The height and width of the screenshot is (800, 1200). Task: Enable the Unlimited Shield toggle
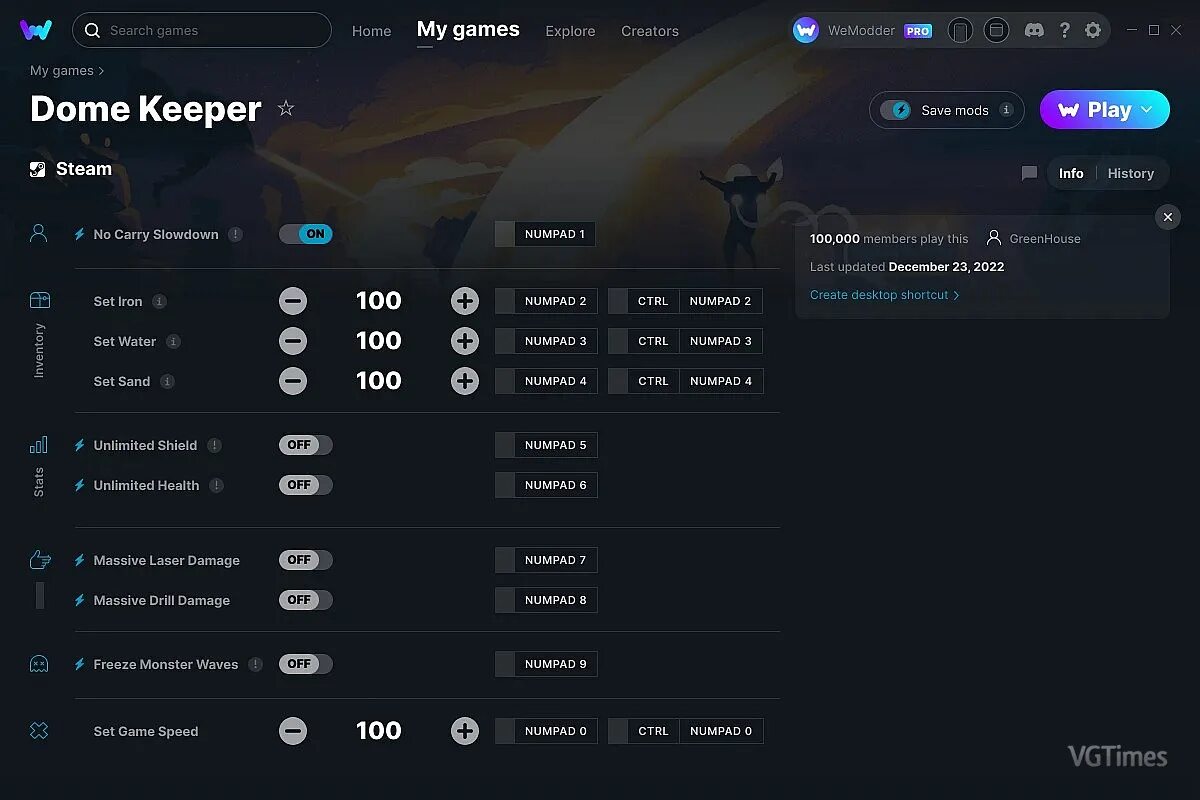[x=306, y=445]
